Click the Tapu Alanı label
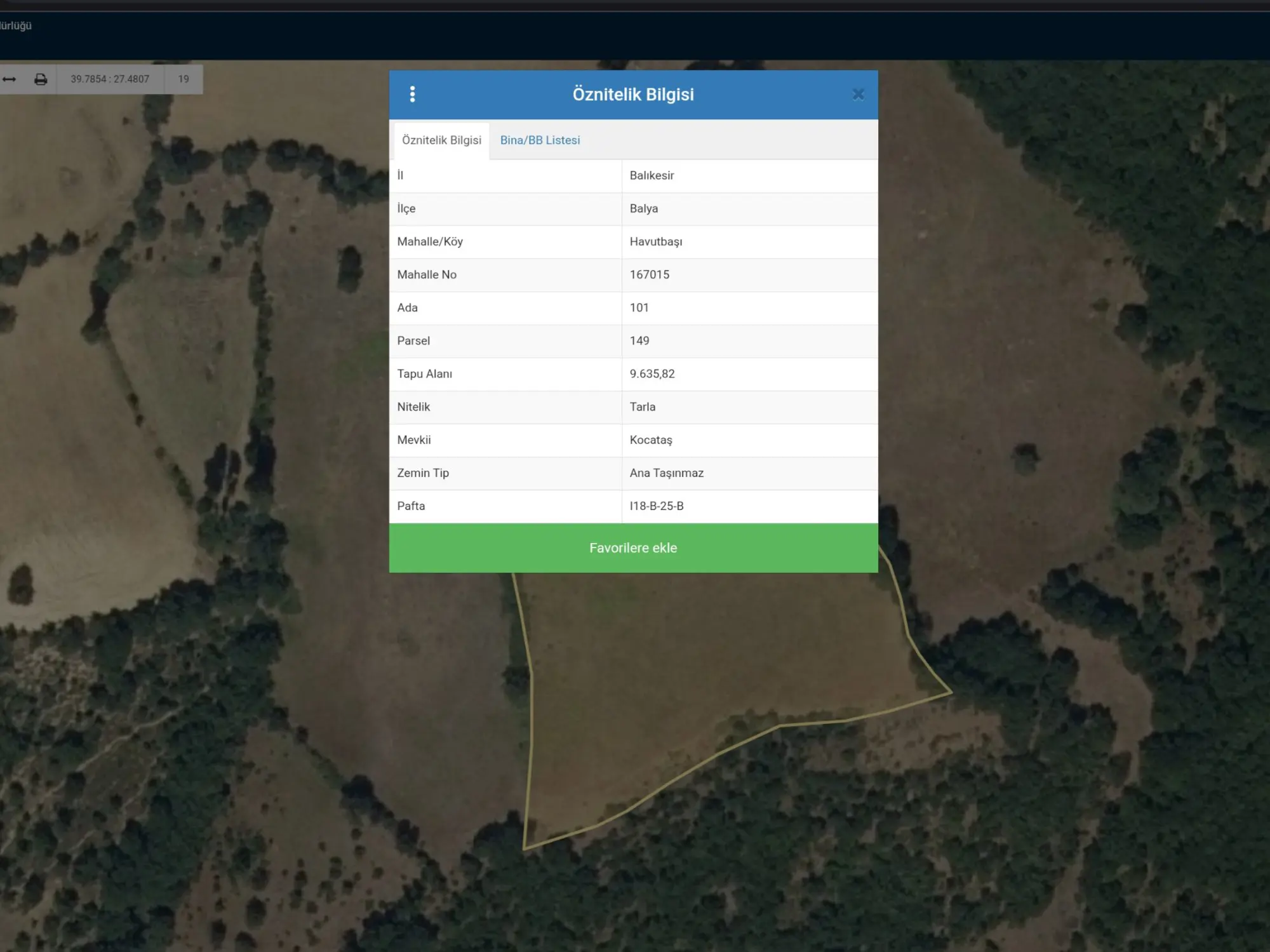Image resolution: width=1270 pixels, height=952 pixels. tap(425, 374)
